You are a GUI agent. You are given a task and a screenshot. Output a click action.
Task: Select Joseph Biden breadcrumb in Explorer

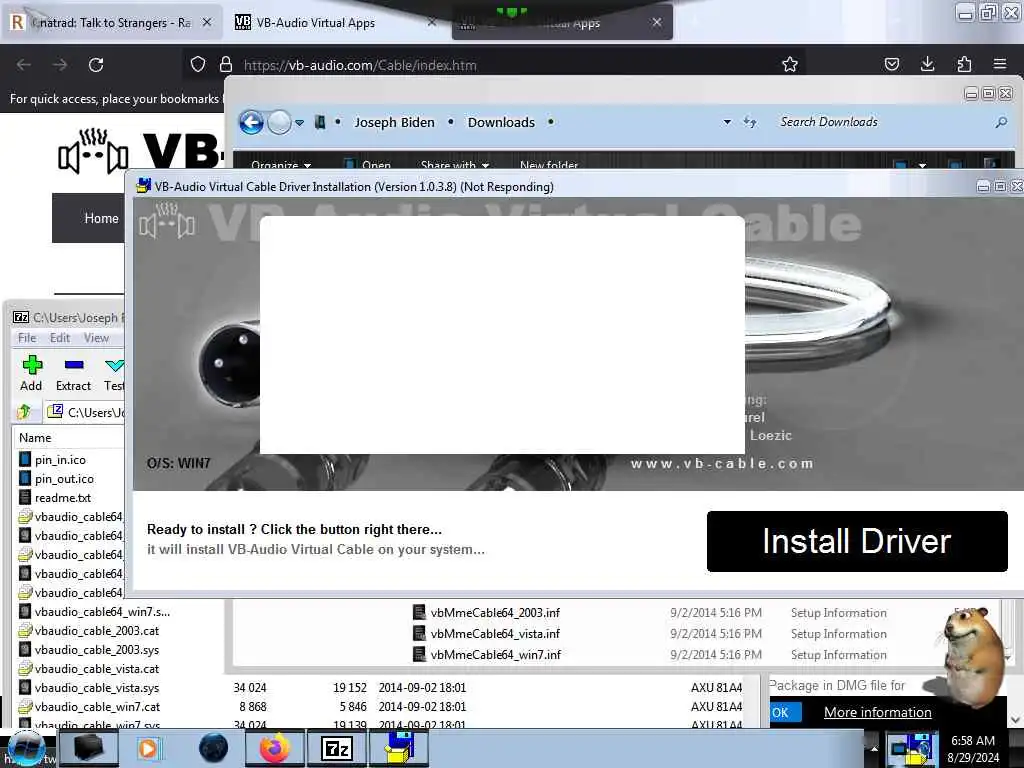click(394, 122)
